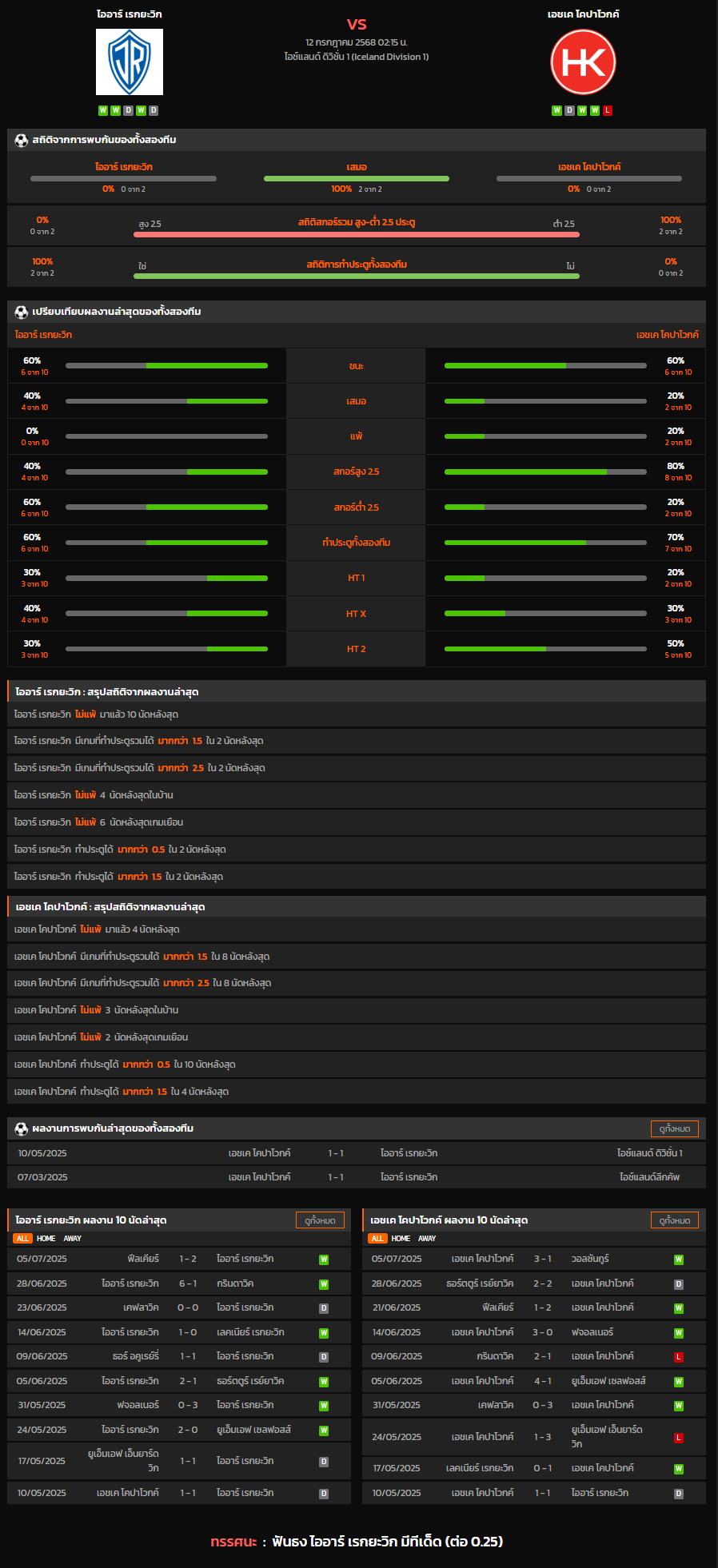
Task: Select the ALL tab in เอชเค โคปาโวกค์'s last 10 matches
Action: point(377,1239)
